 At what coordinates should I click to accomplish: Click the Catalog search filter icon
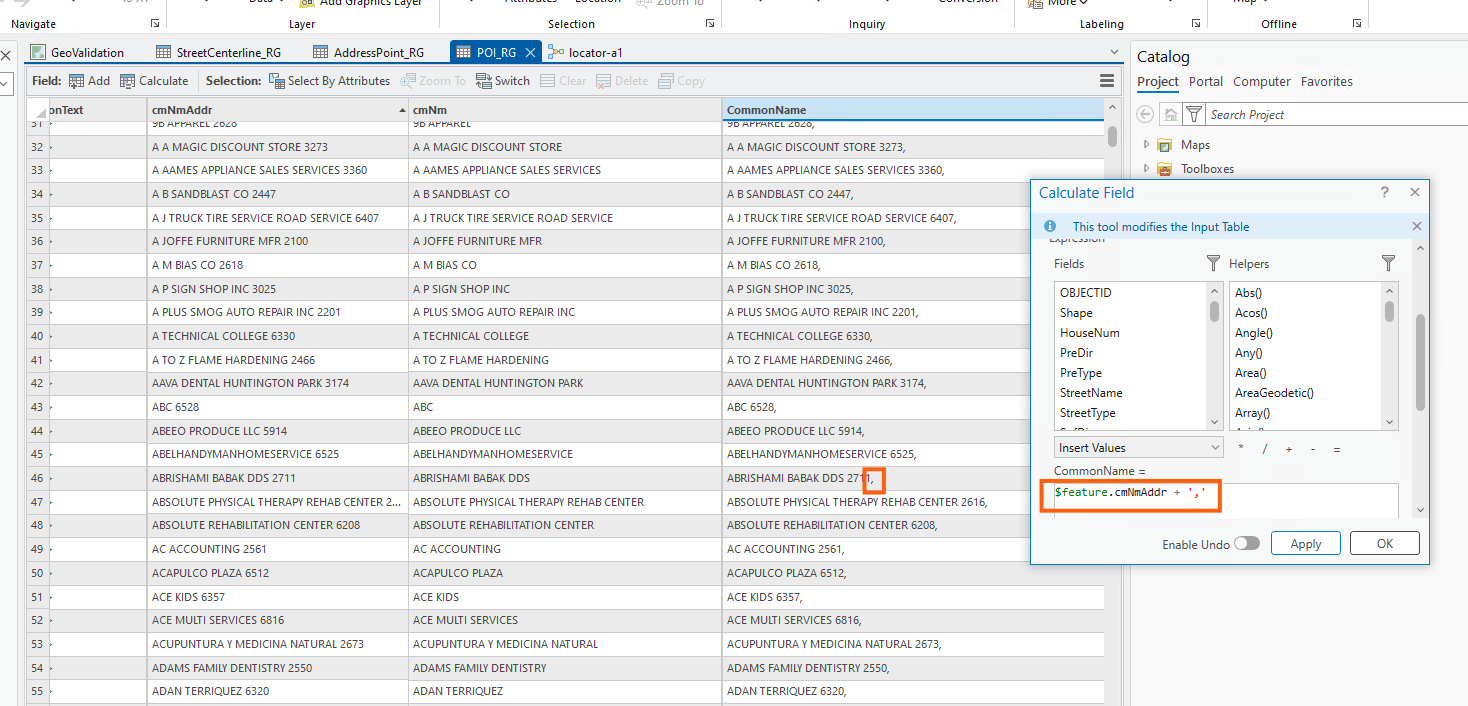(1194, 115)
